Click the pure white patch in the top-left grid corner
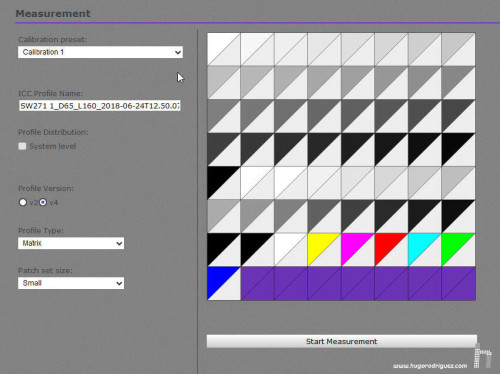Viewport: 500px width, 374px height. (224, 49)
